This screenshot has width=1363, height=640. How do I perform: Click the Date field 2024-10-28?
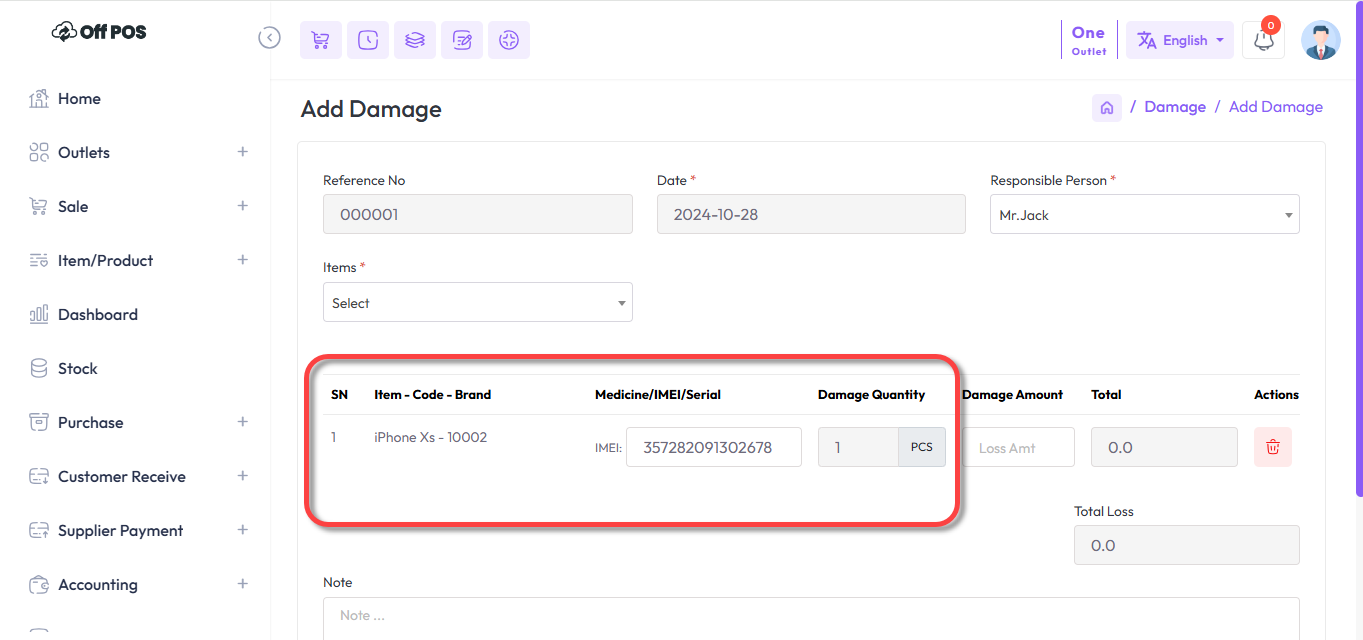811,214
